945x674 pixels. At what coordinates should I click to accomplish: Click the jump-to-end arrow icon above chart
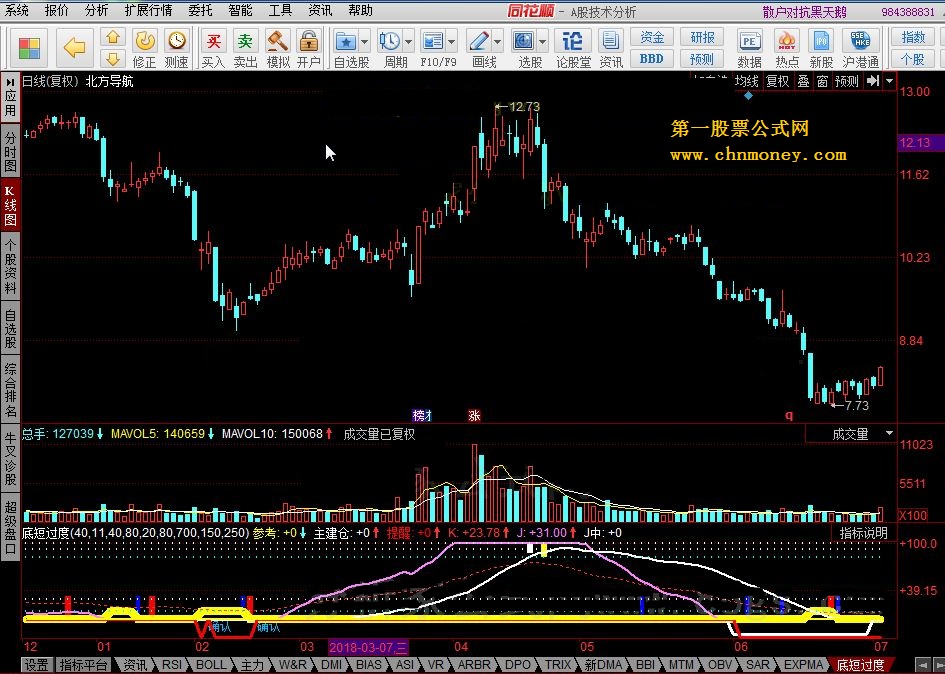click(x=872, y=81)
